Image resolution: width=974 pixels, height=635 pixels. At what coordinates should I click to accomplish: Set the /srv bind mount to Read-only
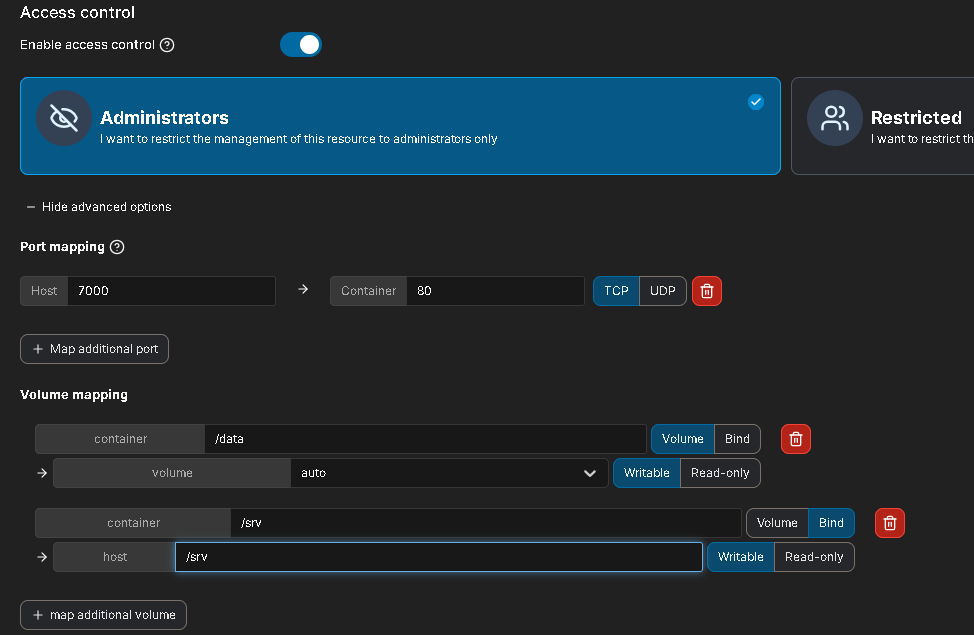pyautogui.click(x=813, y=557)
